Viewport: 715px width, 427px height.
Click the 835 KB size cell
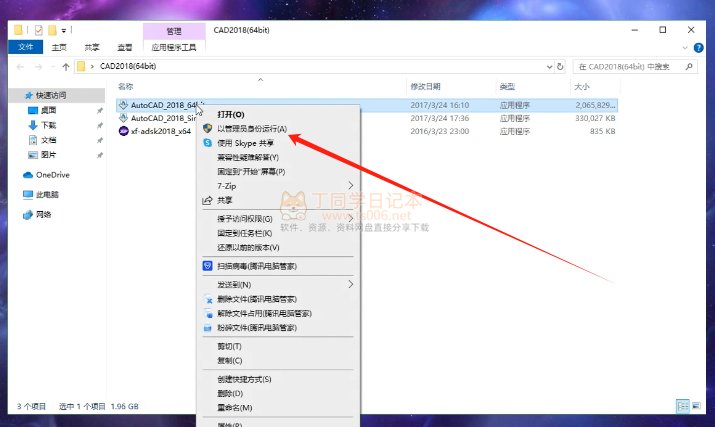602,131
